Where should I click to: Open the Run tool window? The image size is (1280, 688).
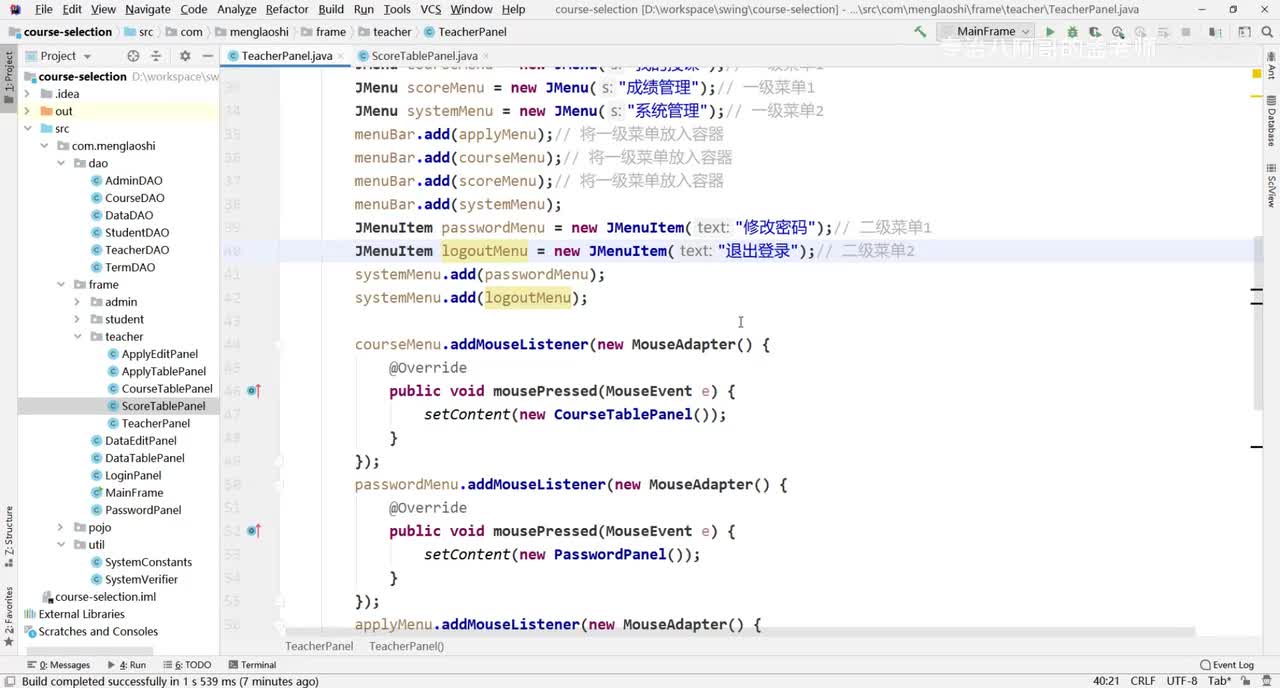click(126, 665)
